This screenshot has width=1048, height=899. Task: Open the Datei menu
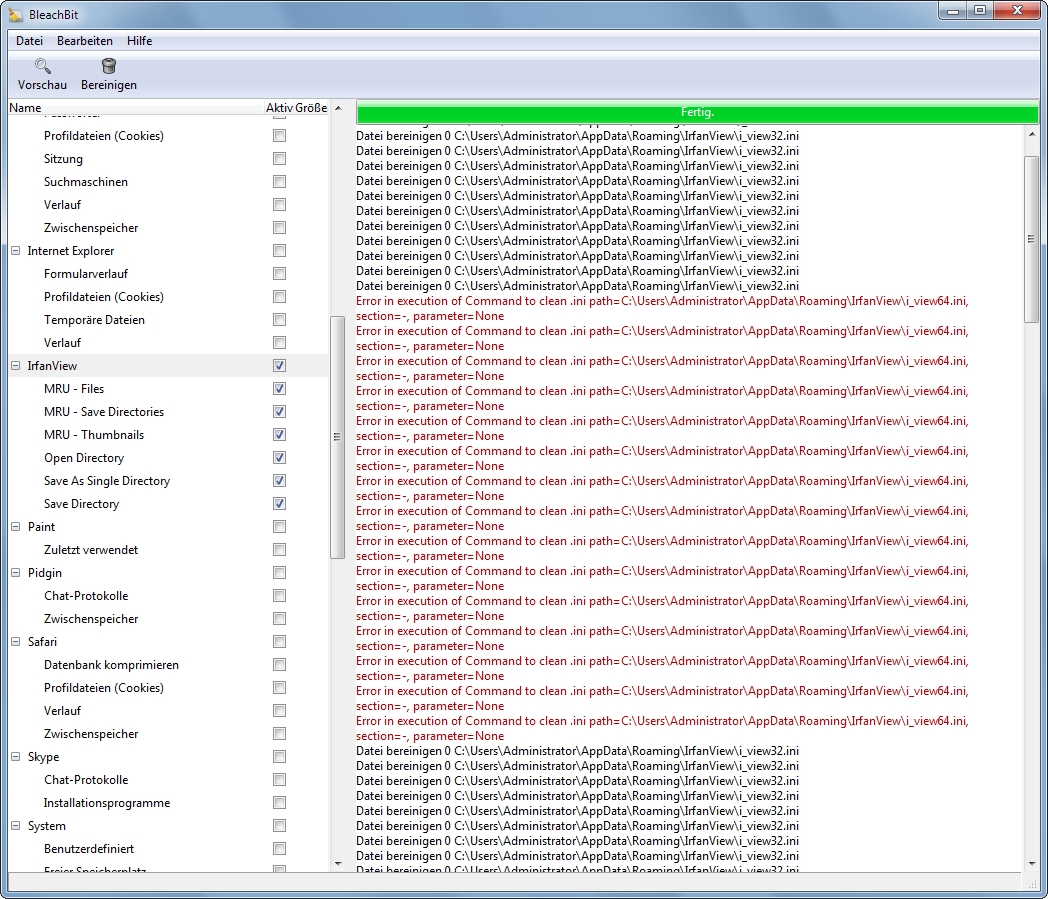29,41
